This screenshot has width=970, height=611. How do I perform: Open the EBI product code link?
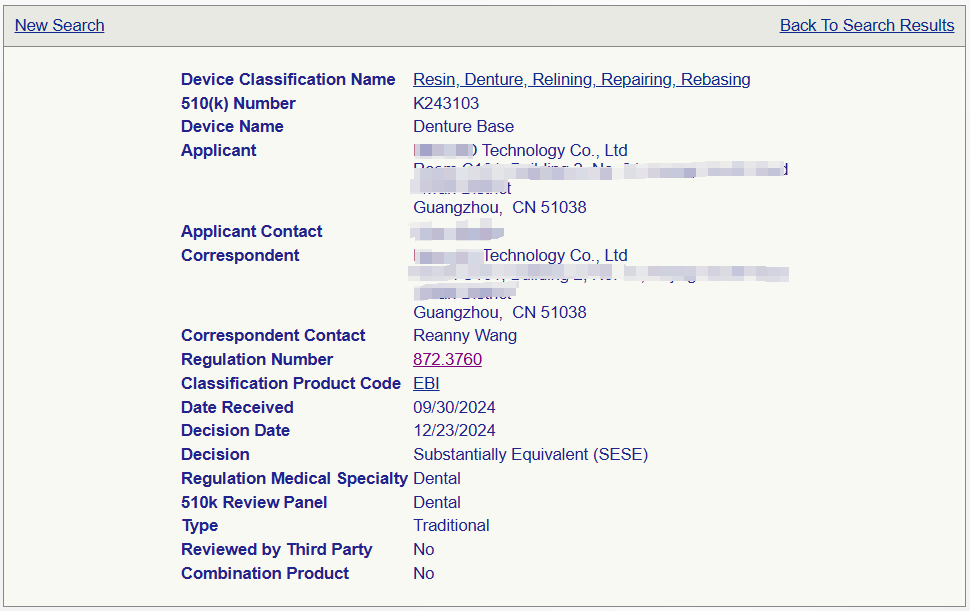(426, 384)
